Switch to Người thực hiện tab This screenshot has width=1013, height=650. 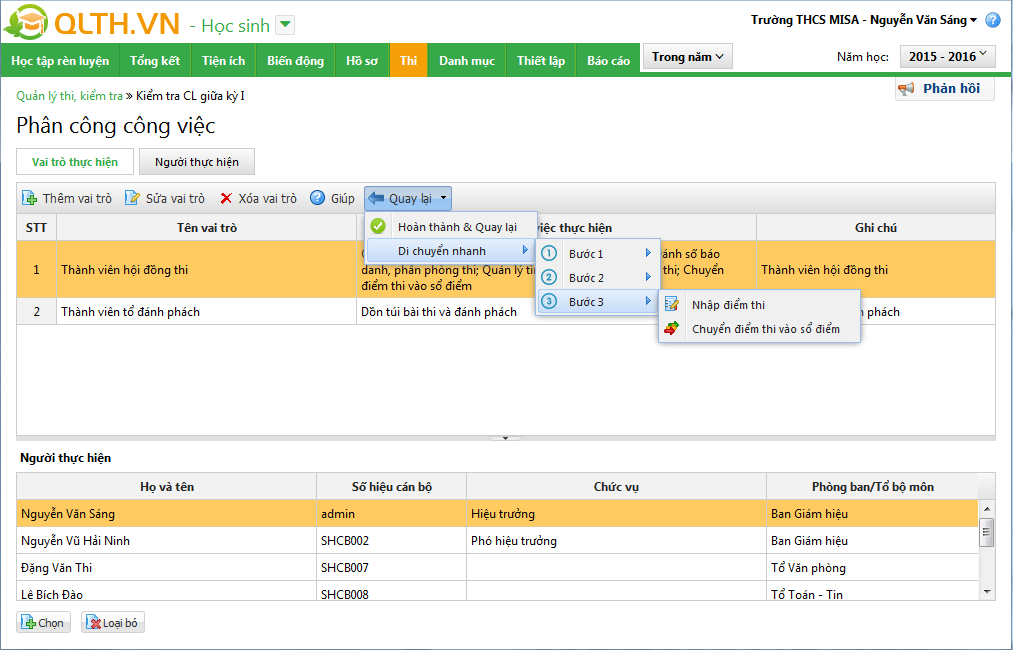coord(197,162)
